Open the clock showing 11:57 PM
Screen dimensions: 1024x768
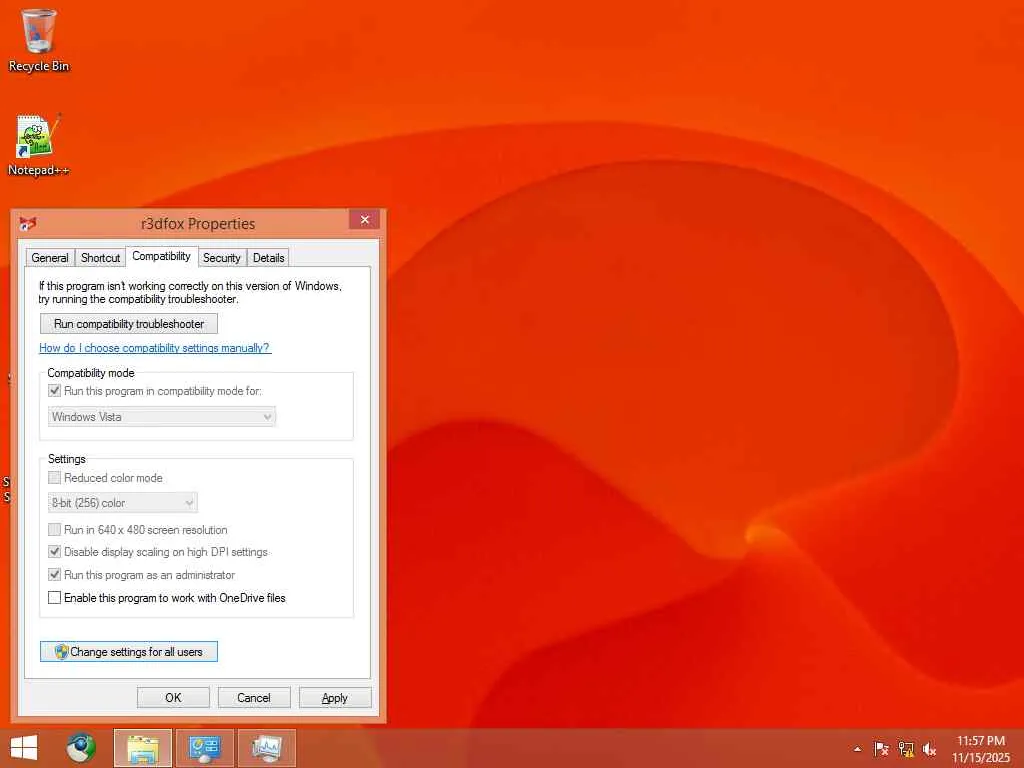981,749
